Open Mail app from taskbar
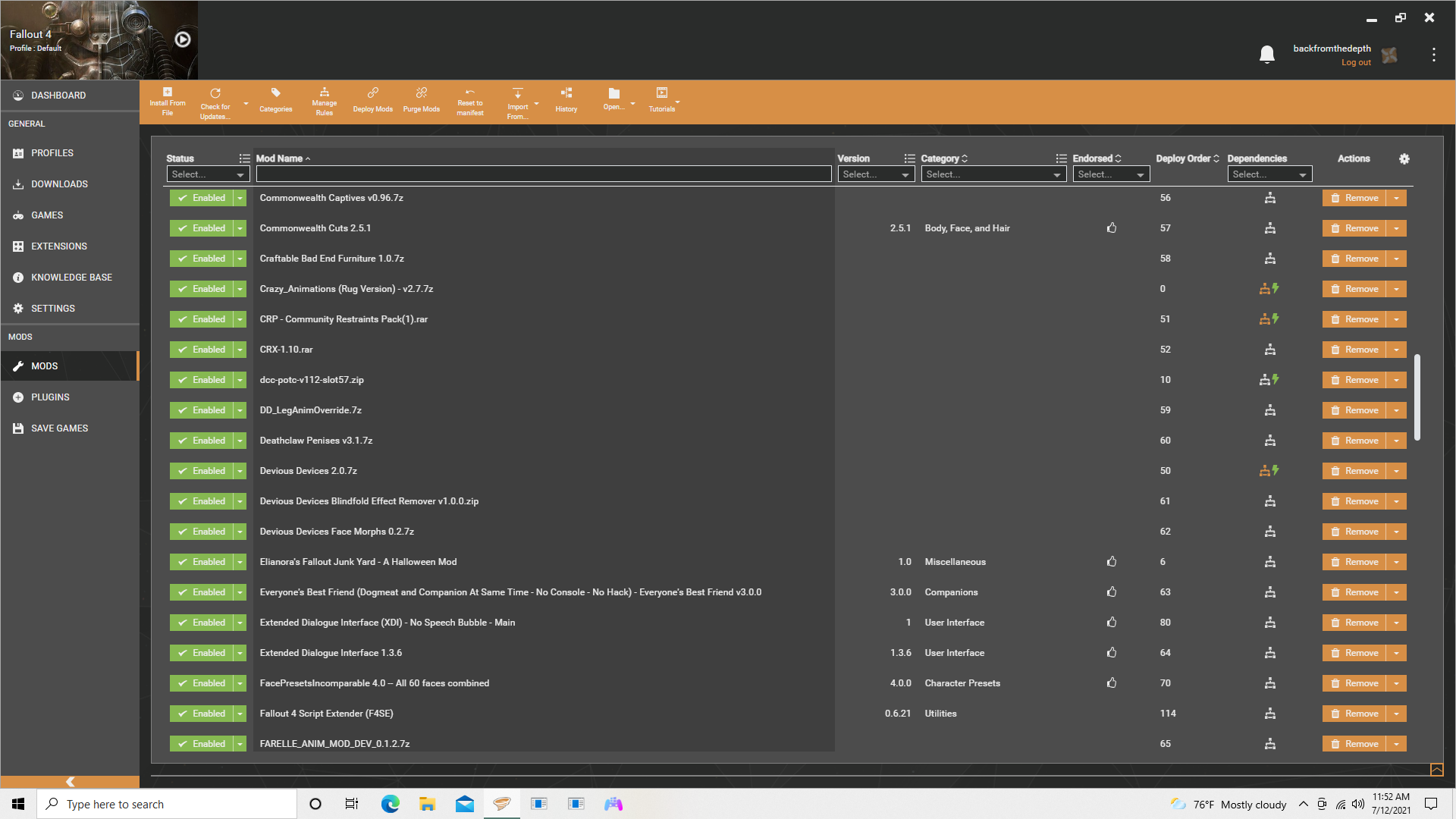Image resolution: width=1456 pixels, height=819 pixels. pos(464,804)
